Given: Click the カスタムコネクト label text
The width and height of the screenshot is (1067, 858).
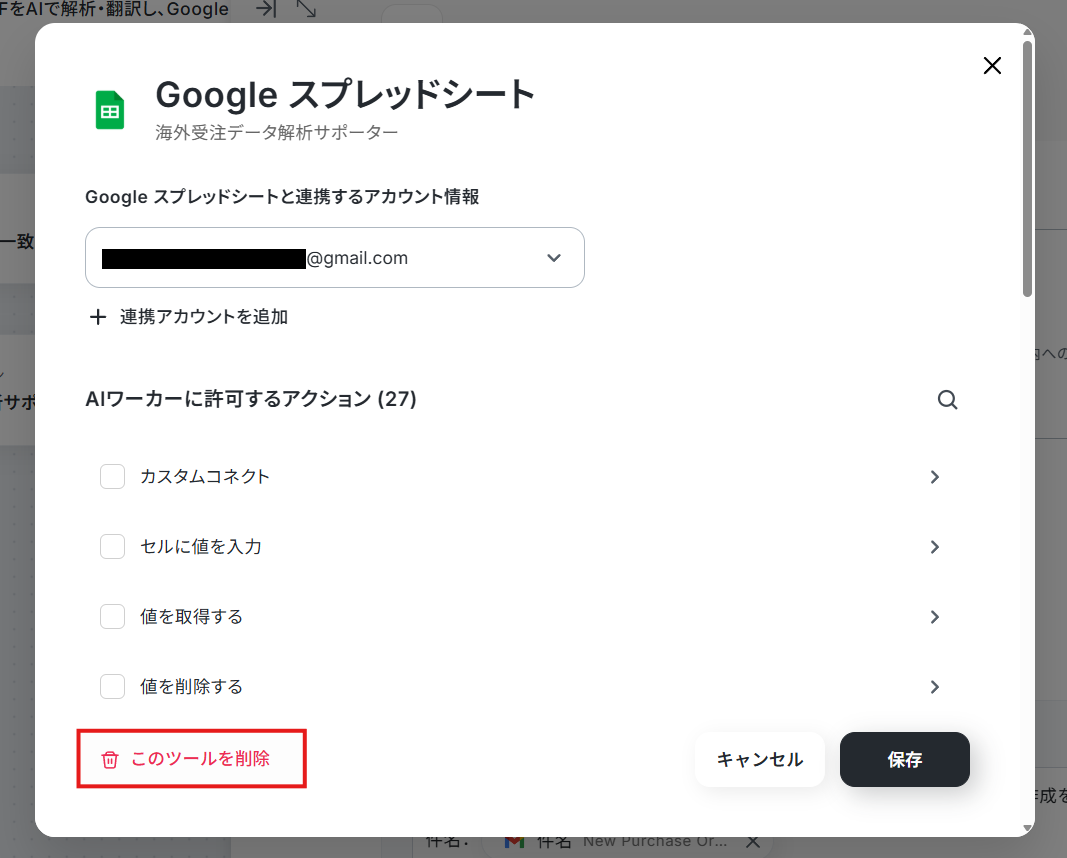Looking at the screenshot, I should click(205, 476).
